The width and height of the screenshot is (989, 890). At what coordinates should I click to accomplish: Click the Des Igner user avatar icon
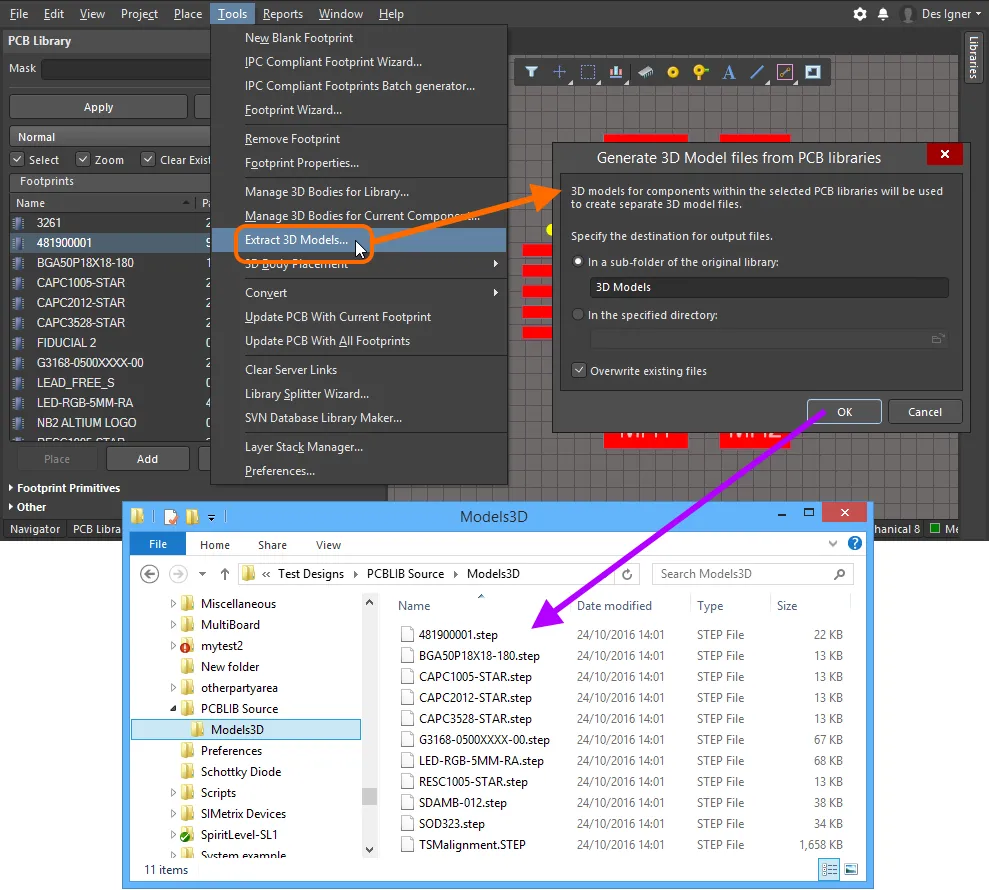(x=908, y=14)
